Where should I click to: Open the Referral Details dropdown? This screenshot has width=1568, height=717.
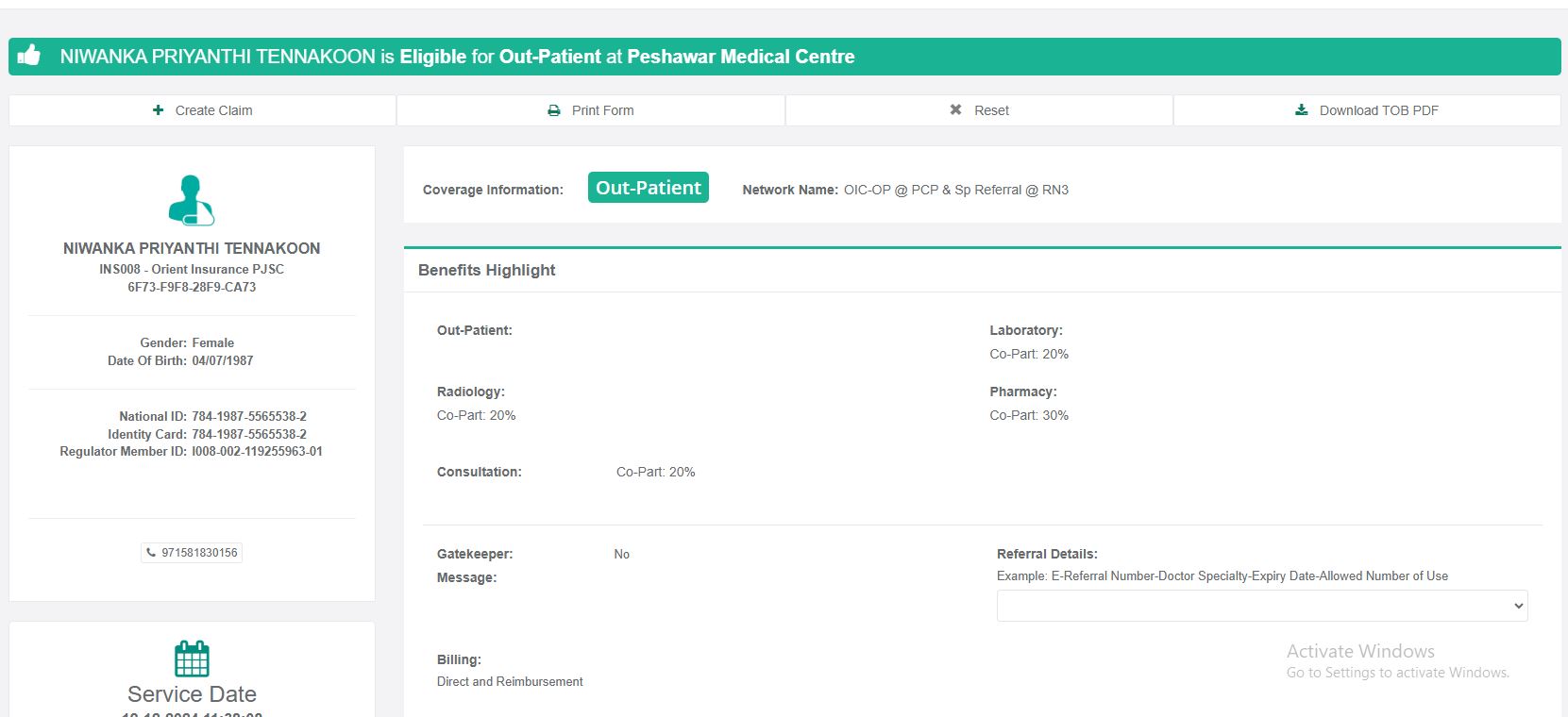pyautogui.click(x=1261, y=606)
